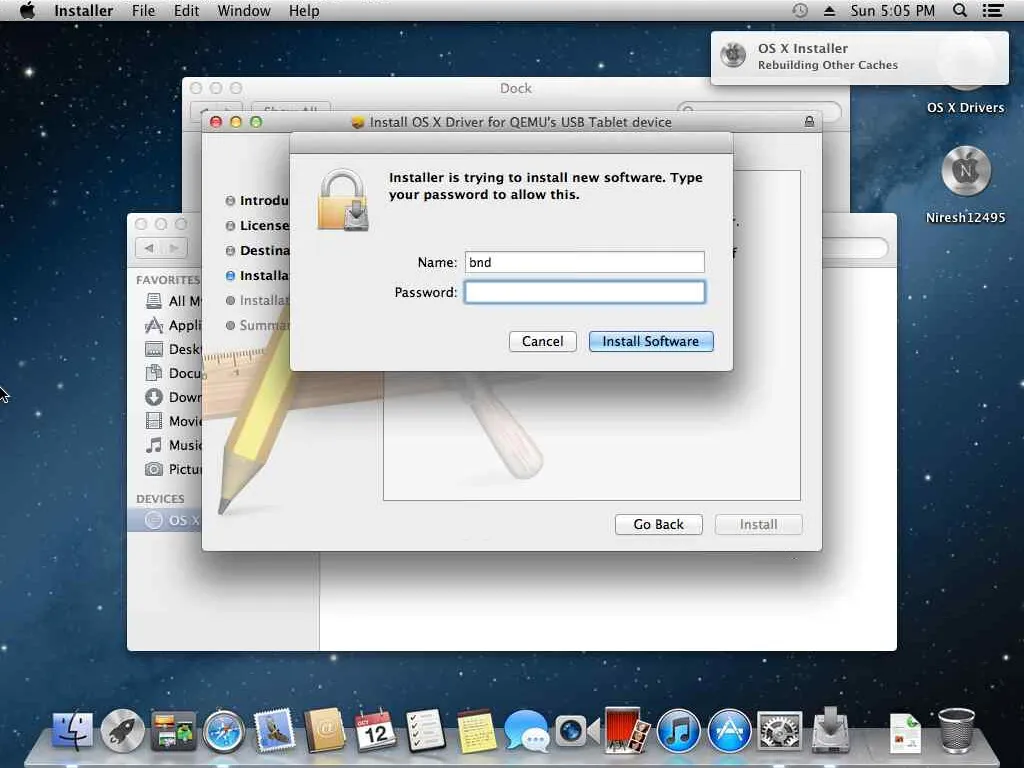Open Contacts address book in Dock
The height and width of the screenshot is (768, 1024).
[x=325, y=729]
